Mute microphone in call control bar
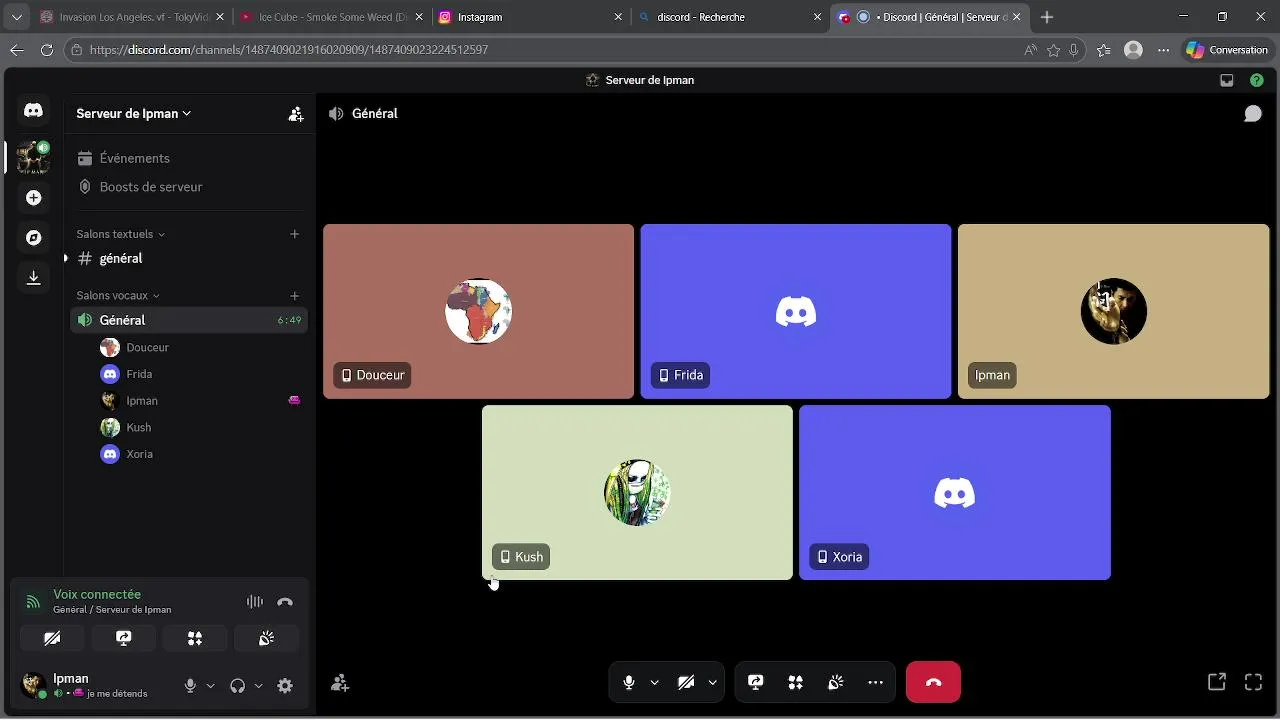Image resolution: width=1280 pixels, height=720 pixels. 629,682
